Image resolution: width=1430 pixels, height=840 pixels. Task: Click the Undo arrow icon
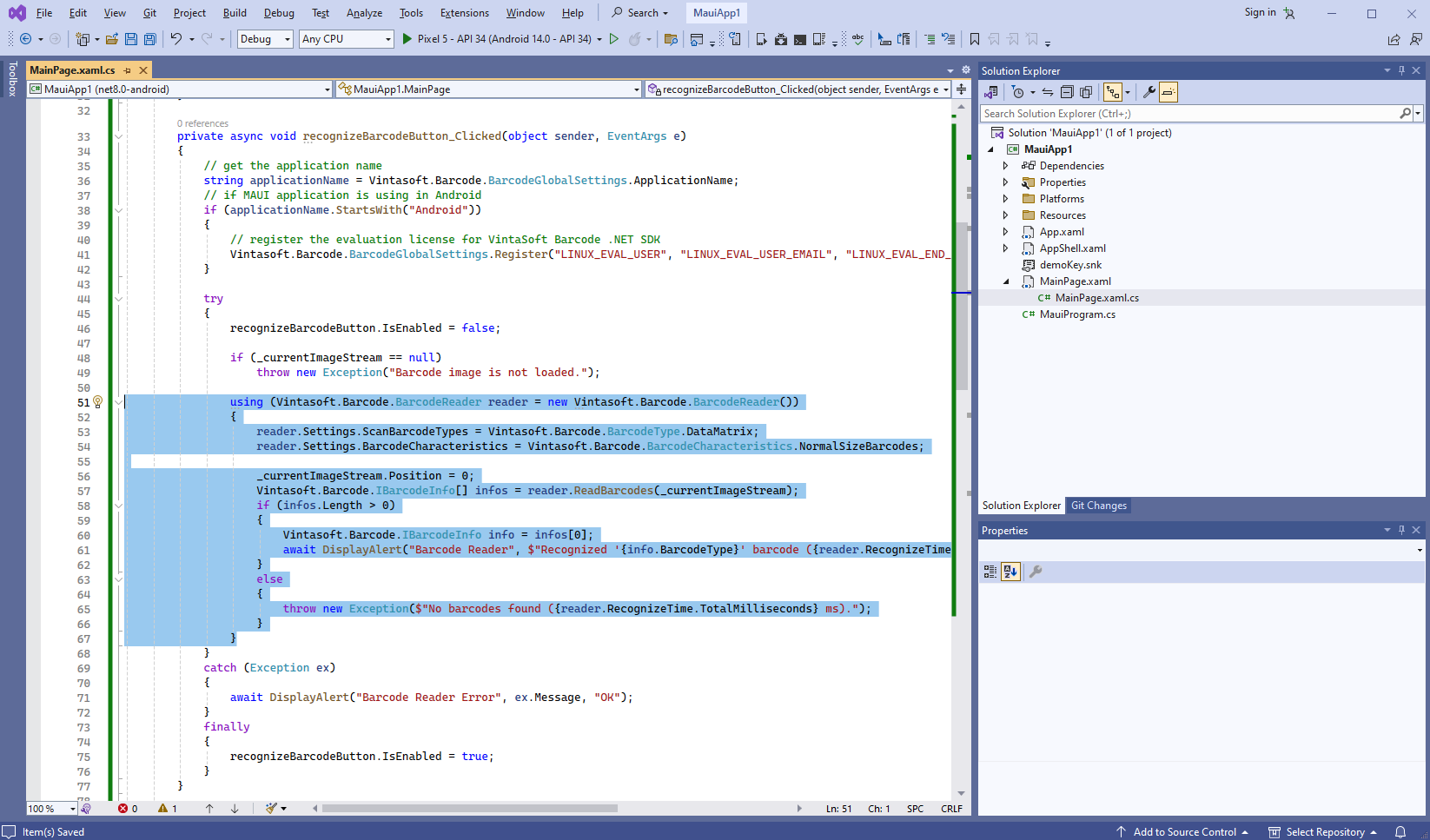click(x=176, y=39)
